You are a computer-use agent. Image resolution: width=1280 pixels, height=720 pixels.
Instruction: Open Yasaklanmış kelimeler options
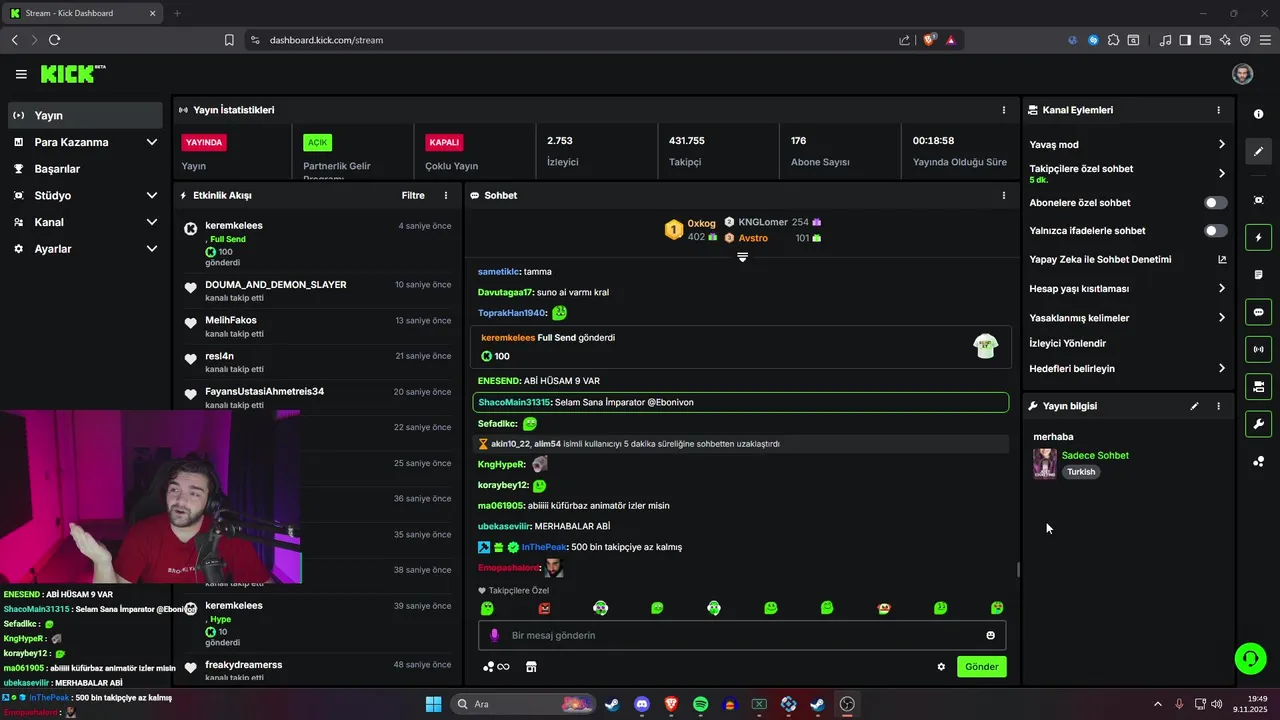tap(1127, 318)
